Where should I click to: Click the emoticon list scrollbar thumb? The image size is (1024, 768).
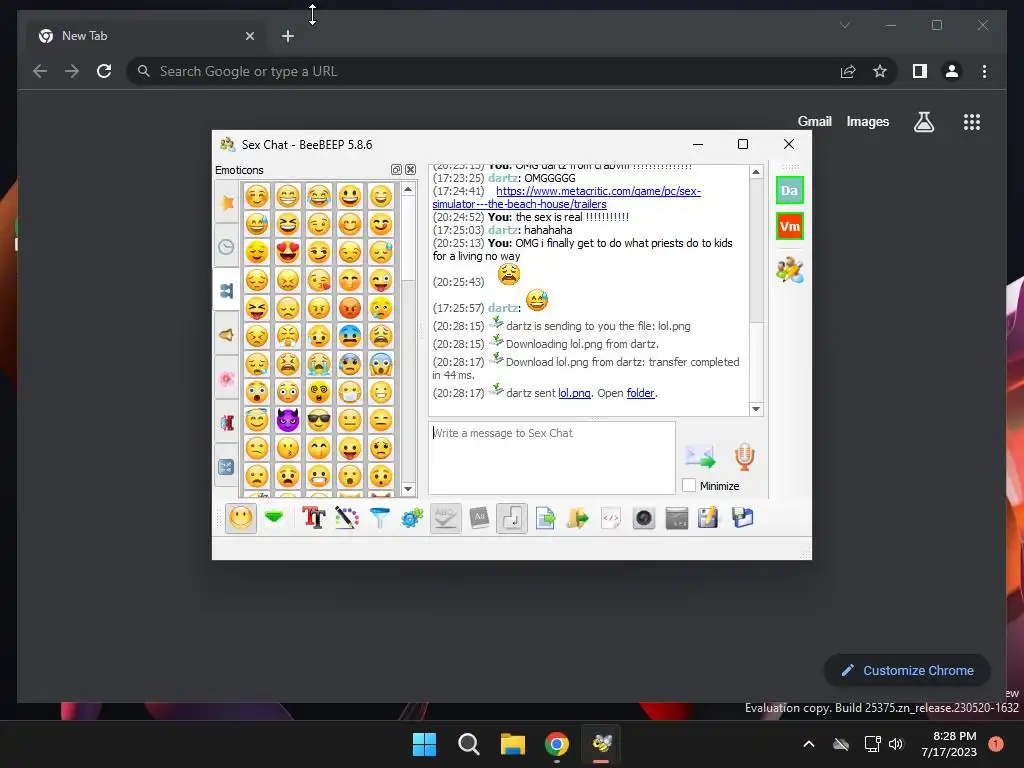point(408,238)
